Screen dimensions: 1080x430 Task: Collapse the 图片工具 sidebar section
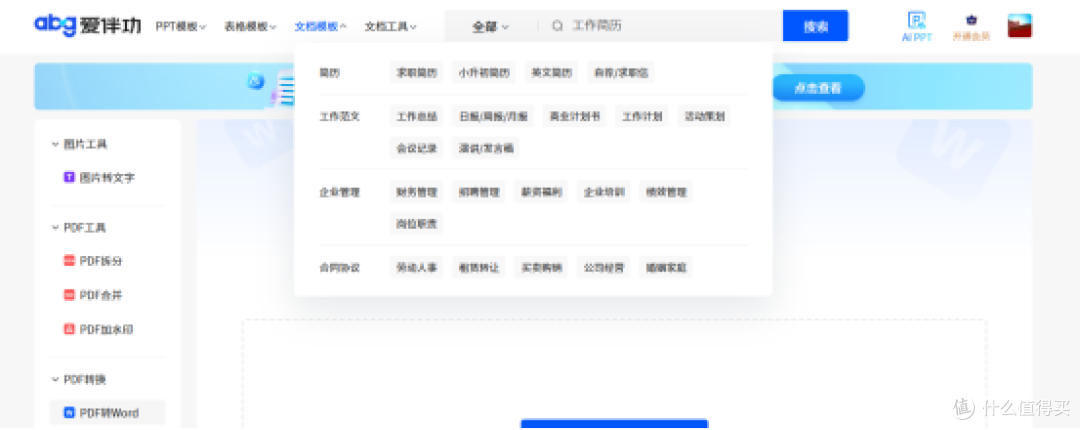pyautogui.click(x=79, y=144)
